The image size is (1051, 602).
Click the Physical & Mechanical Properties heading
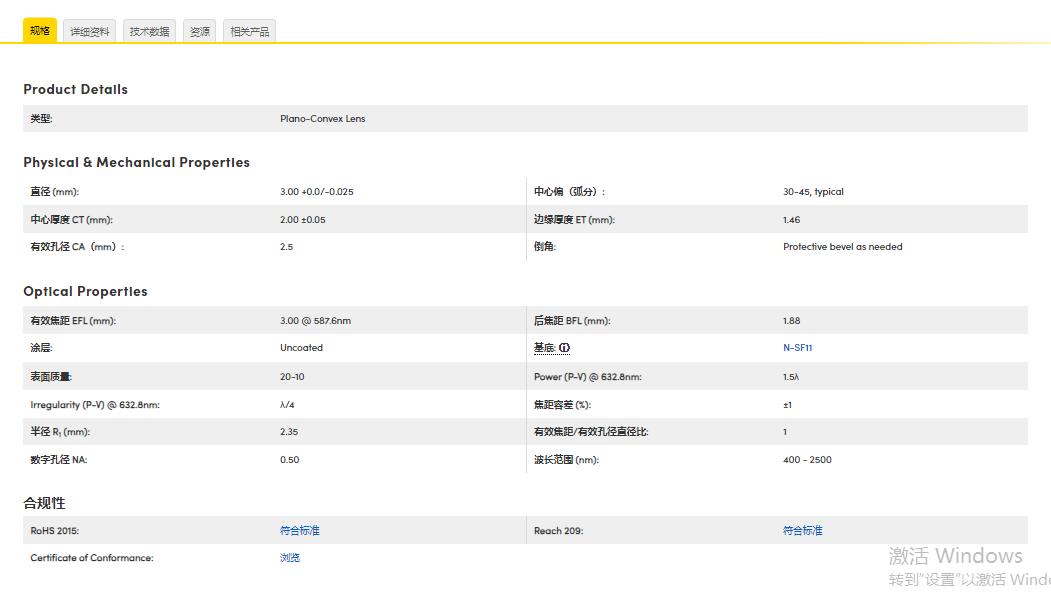point(136,162)
